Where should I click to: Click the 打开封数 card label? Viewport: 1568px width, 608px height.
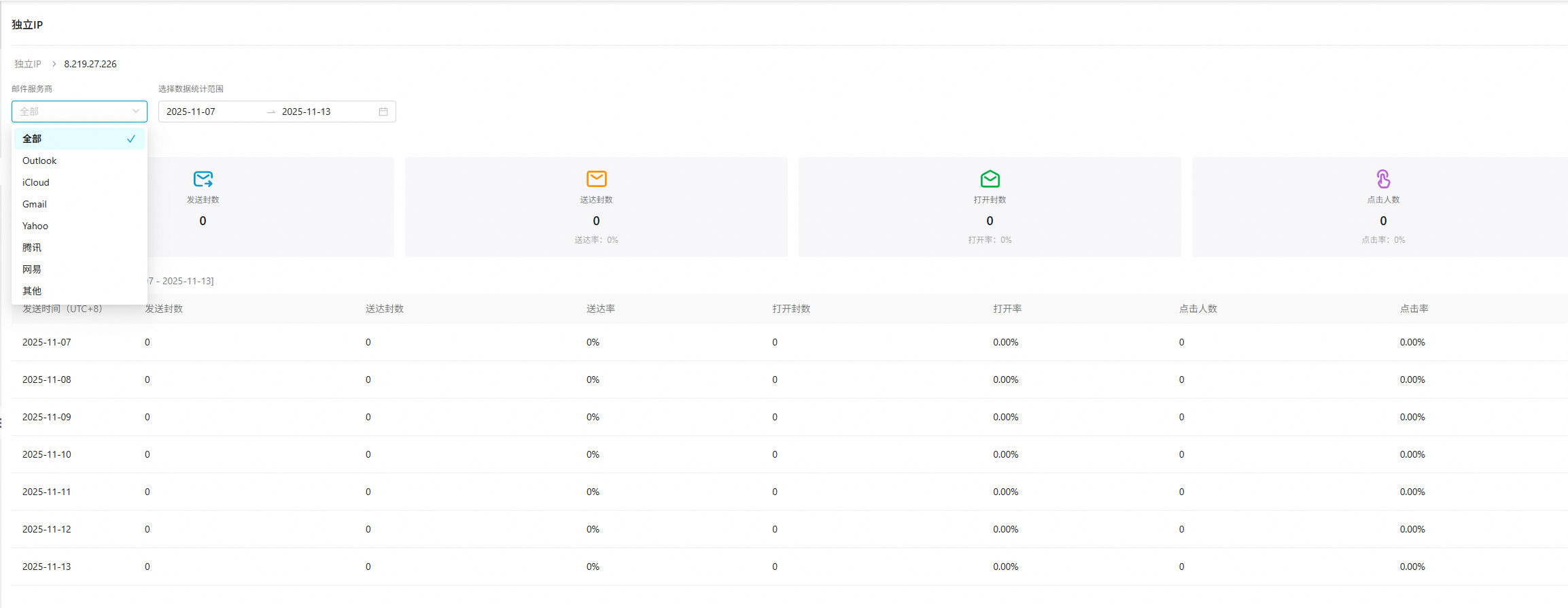tap(990, 200)
